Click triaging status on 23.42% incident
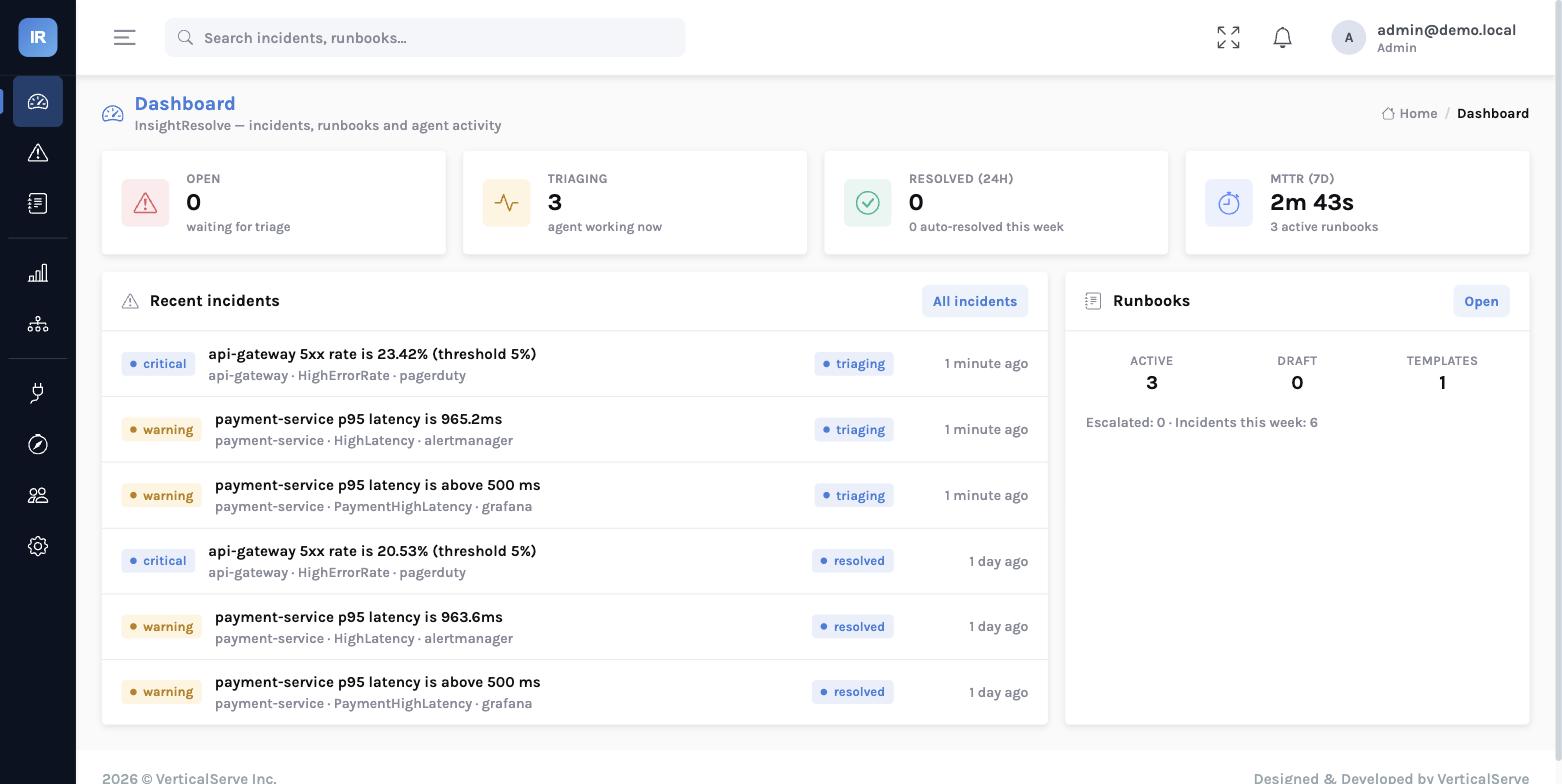Viewport: 1562px width, 784px height. pyautogui.click(x=854, y=364)
